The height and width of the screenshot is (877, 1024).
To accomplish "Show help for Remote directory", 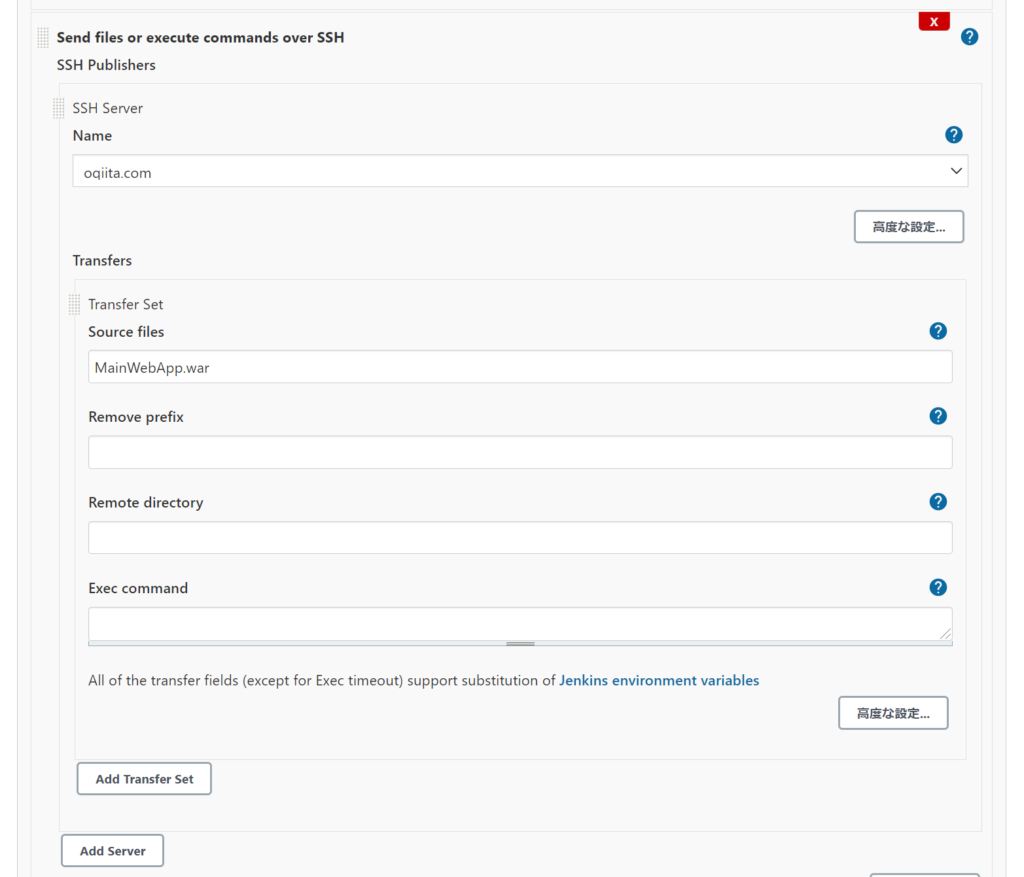I will point(937,502).
